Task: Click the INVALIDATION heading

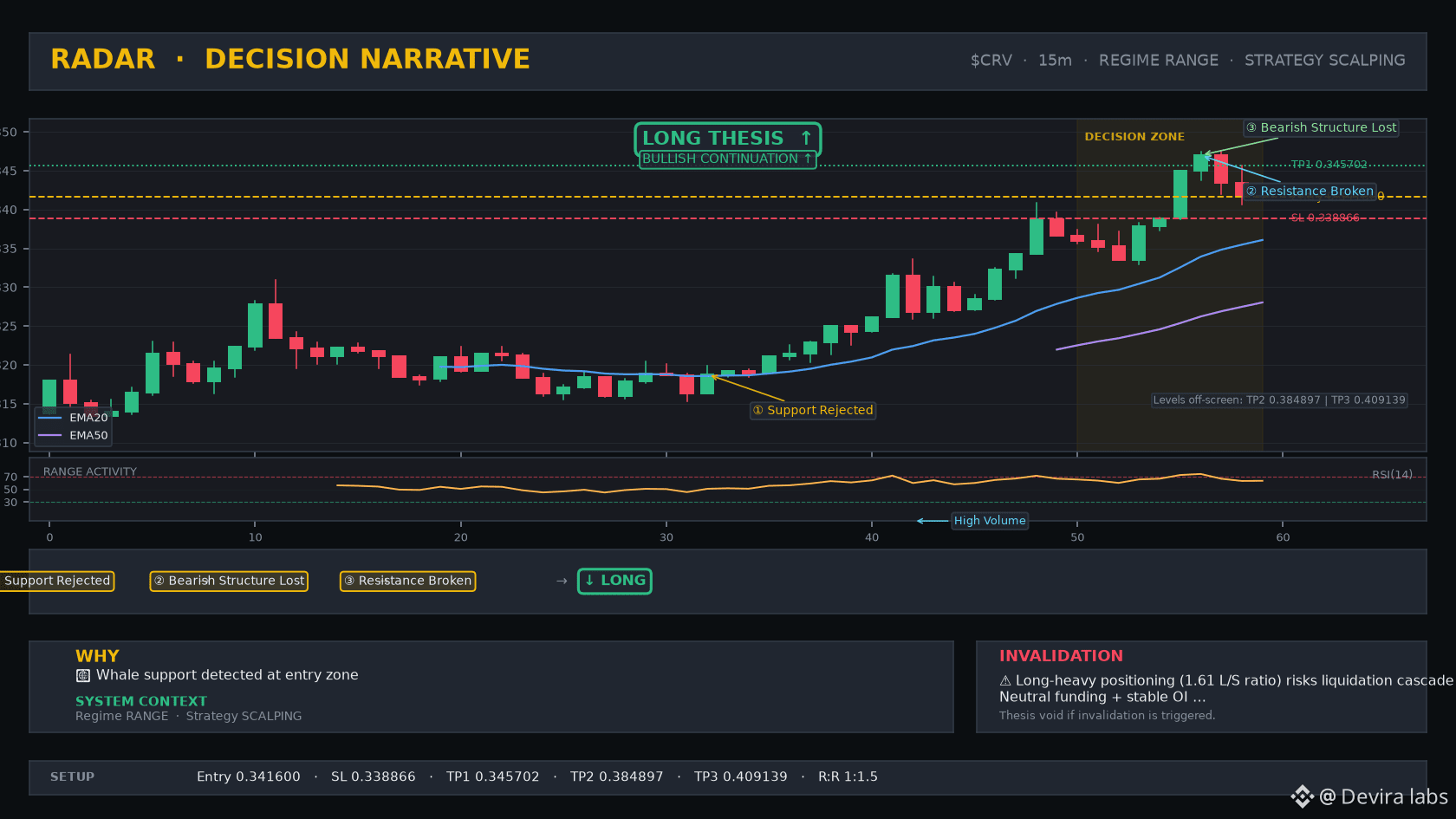Action: coord(1061,656)
